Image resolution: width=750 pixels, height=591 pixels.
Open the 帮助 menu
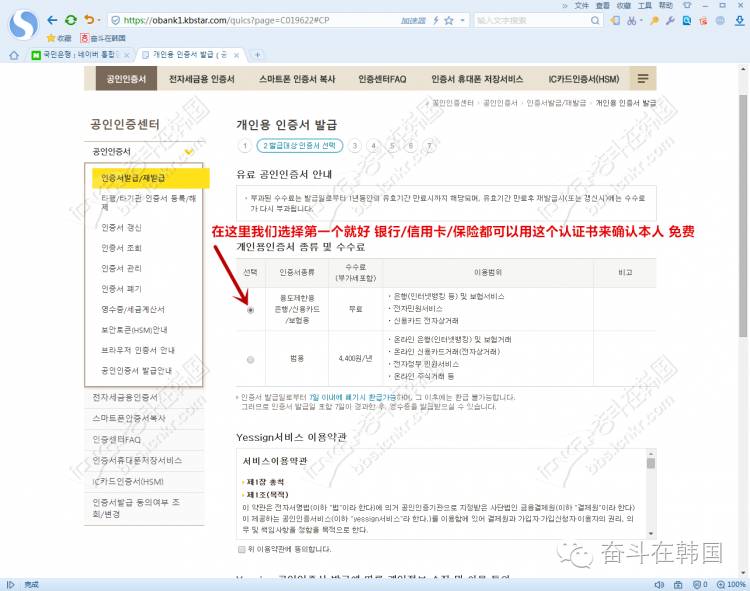click(x=666, y=5)
